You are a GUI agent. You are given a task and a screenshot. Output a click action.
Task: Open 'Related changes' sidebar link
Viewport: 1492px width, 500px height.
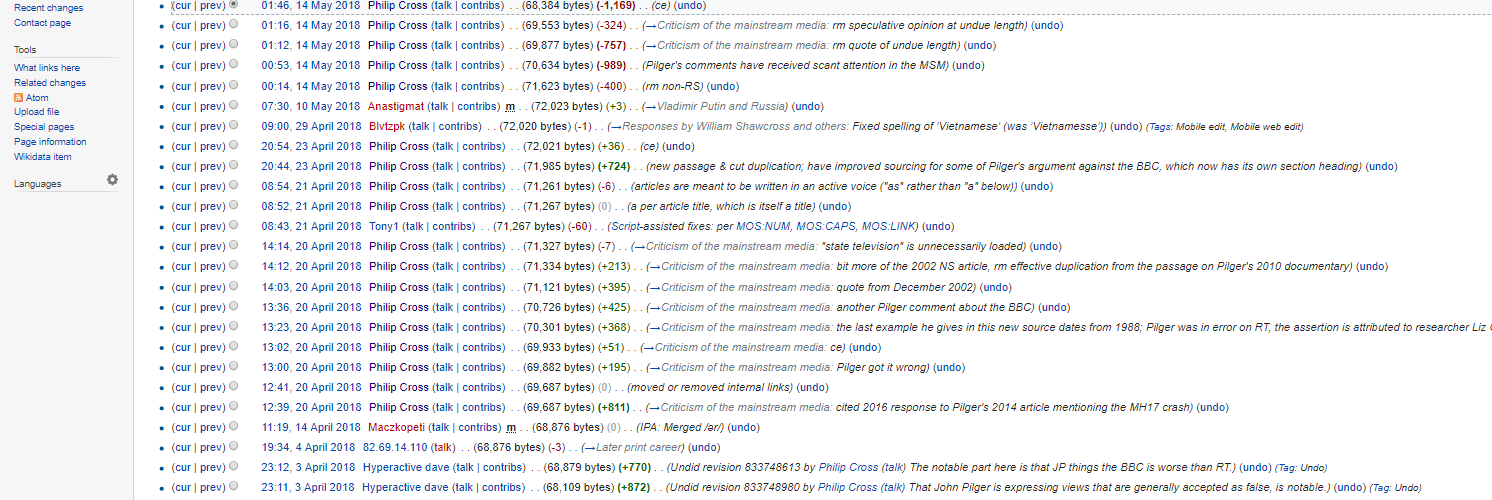49,83
